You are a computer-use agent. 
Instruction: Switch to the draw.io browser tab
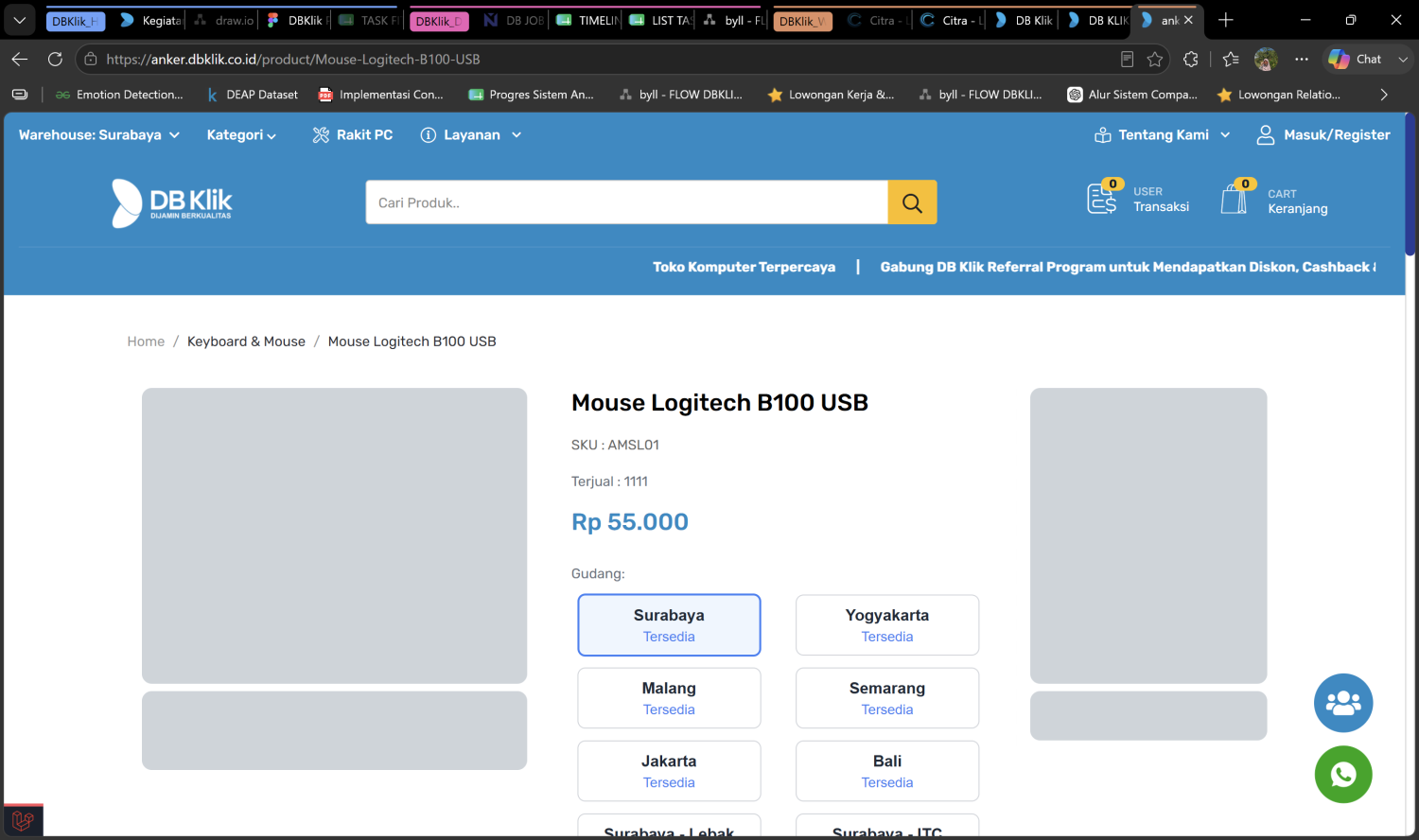[x=224, y=20]
